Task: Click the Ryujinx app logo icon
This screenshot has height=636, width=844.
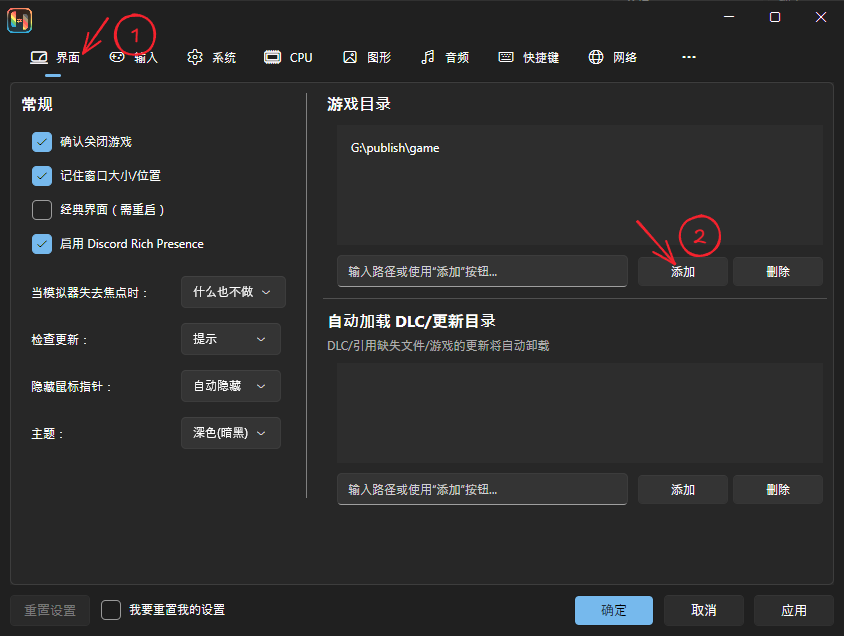Action: tap(19, 18)
